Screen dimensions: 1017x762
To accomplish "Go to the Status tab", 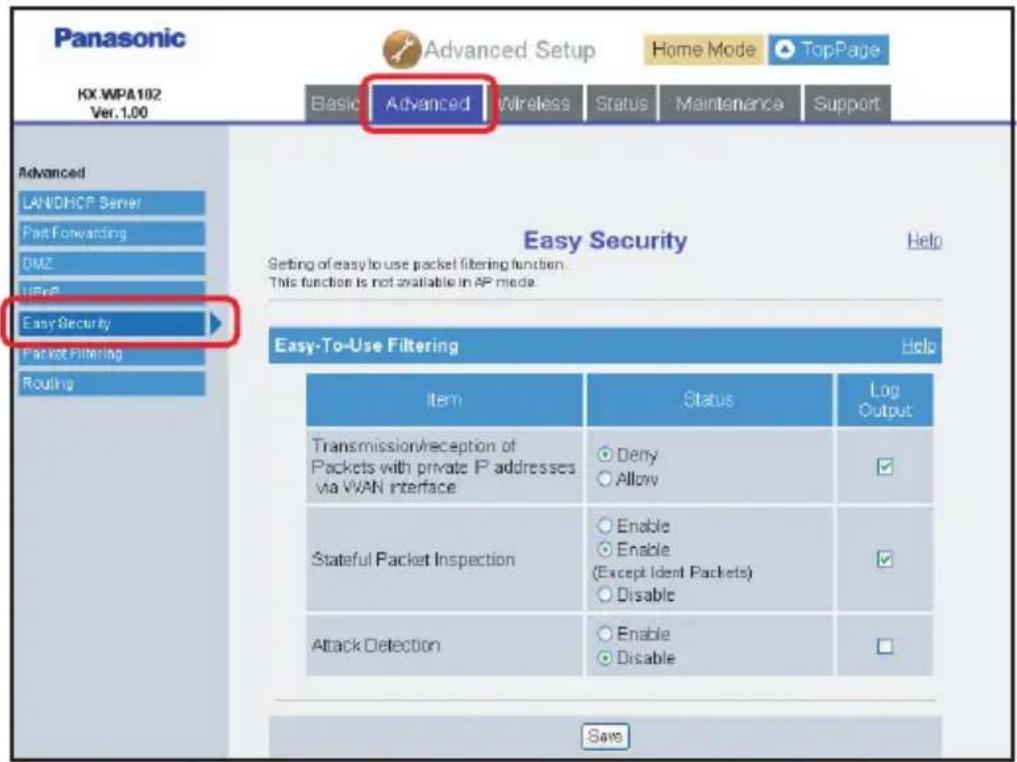I will (x=621, y=104).
